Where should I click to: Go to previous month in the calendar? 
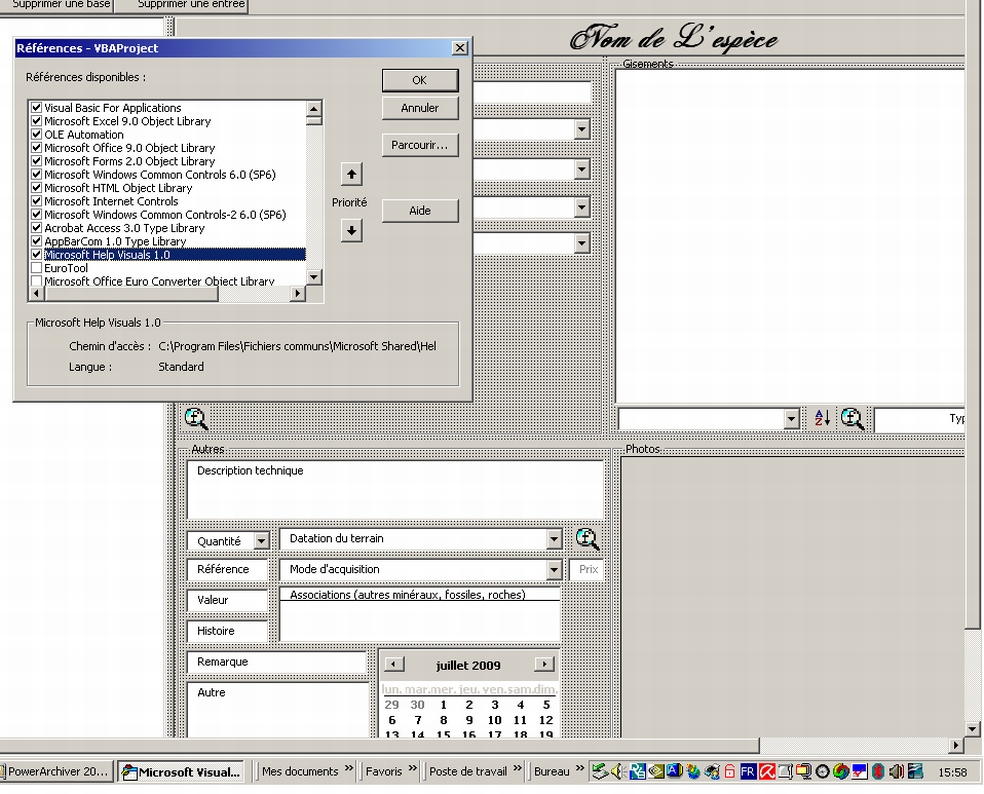pos(394,664)
